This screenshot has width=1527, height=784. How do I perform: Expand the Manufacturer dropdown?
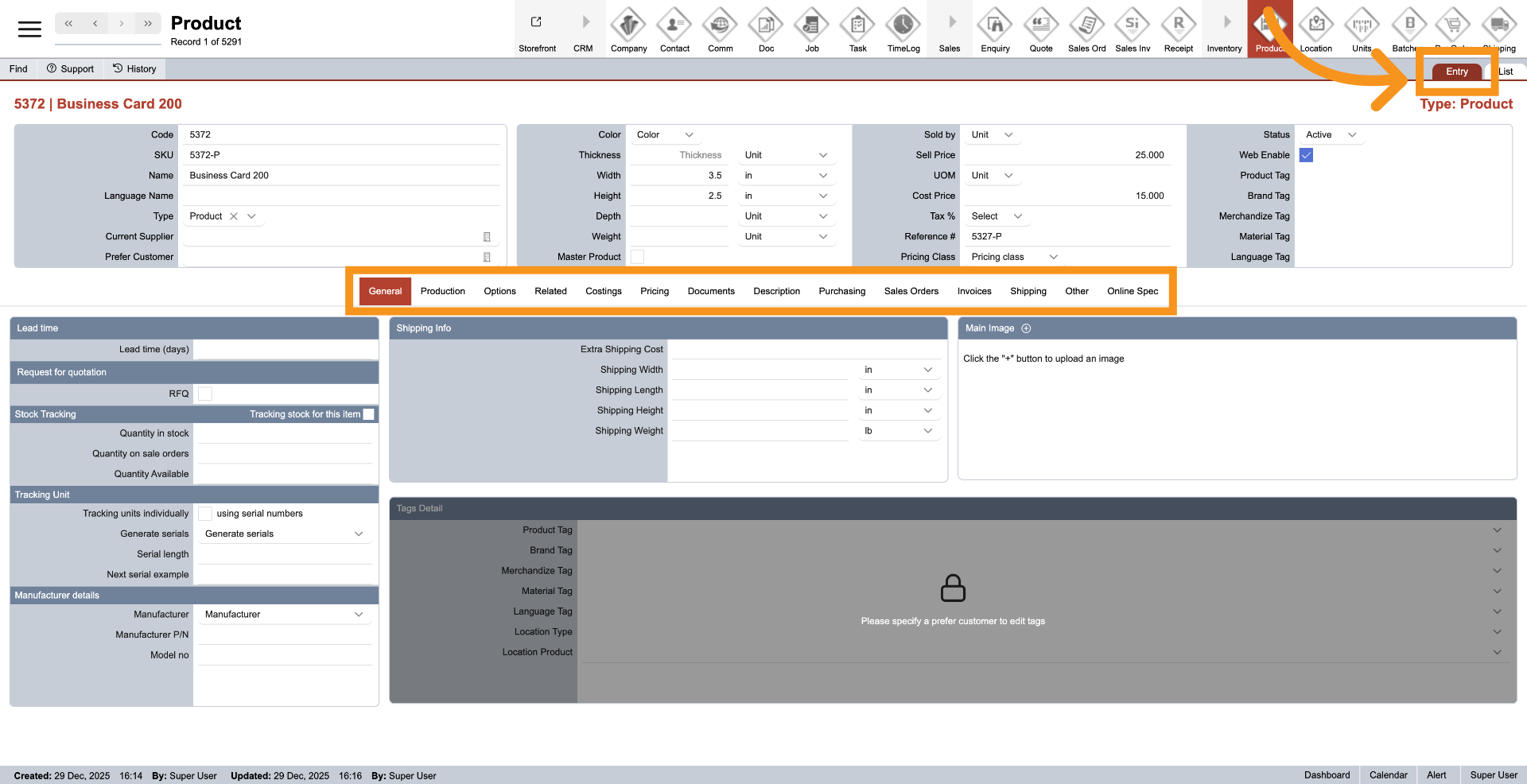point(282,615)
